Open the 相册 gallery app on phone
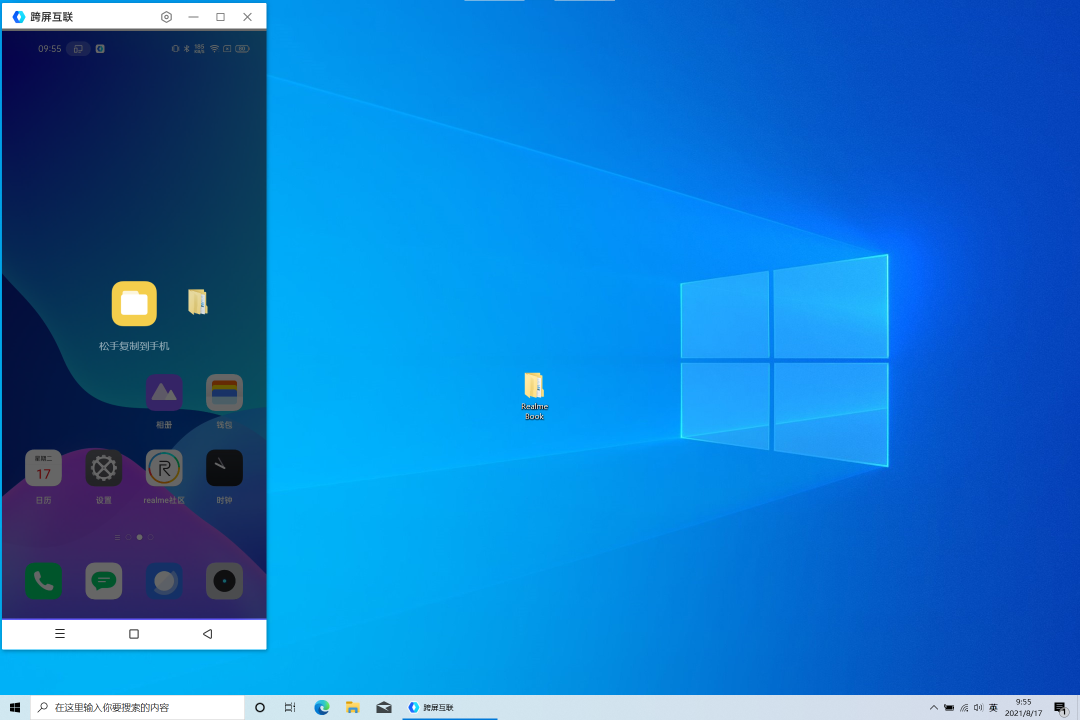1080x720 pixels. 164,393
